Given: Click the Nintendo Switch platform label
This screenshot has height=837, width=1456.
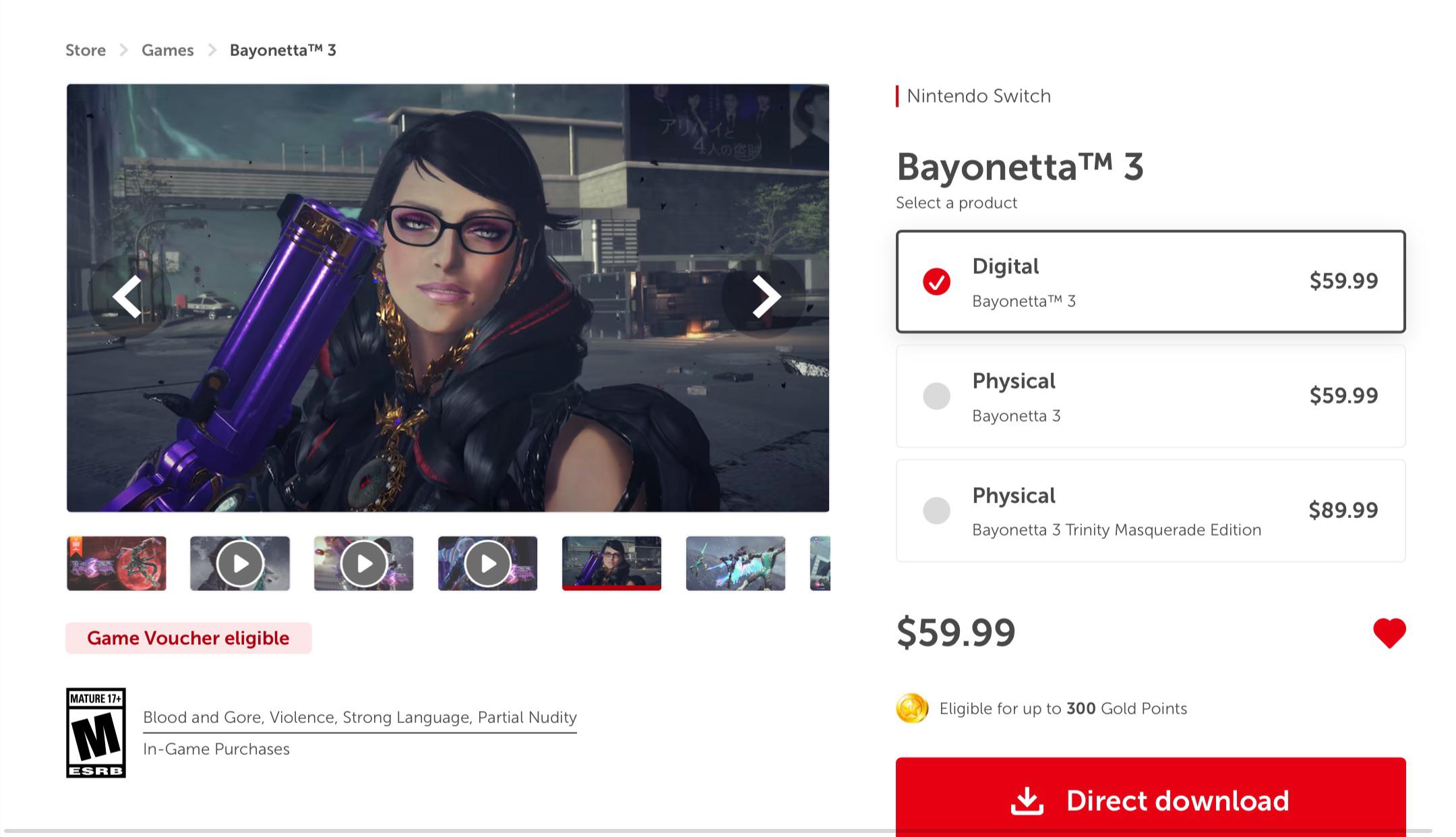Looking at the screenshot, I should (x=978, y=96).
